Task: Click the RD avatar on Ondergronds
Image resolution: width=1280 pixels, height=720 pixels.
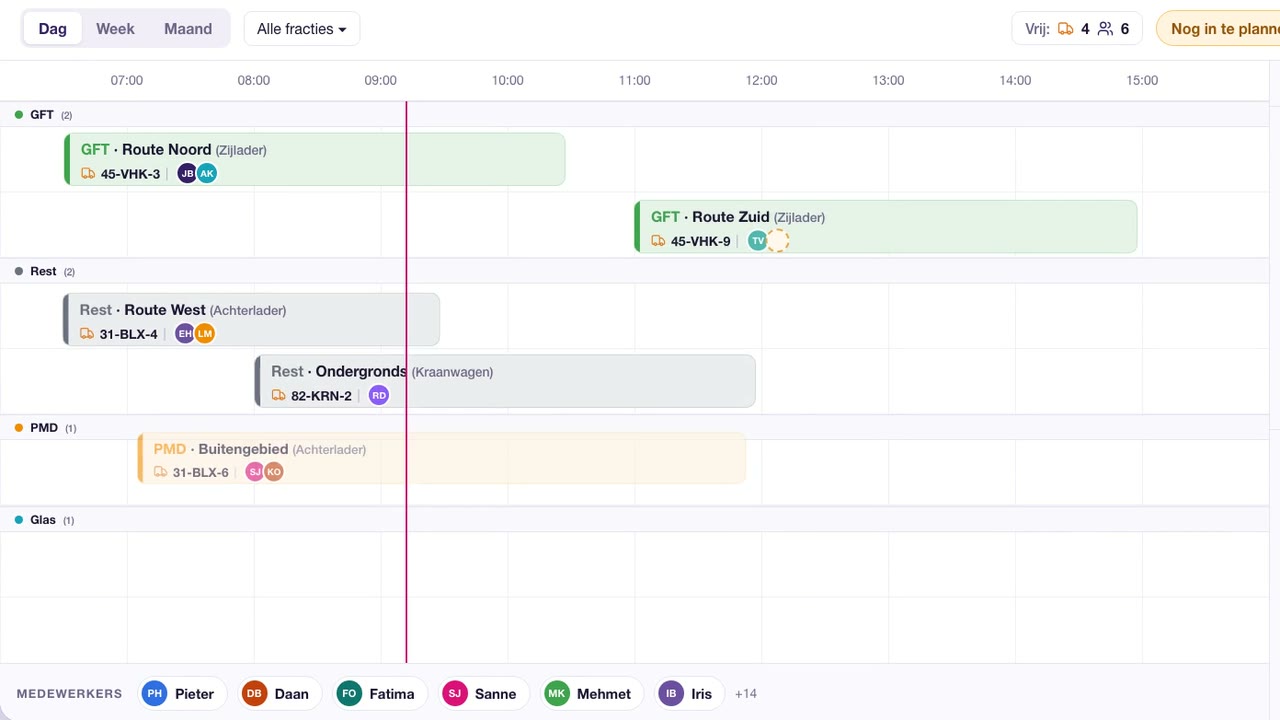Action: click(x=379, y=396)
